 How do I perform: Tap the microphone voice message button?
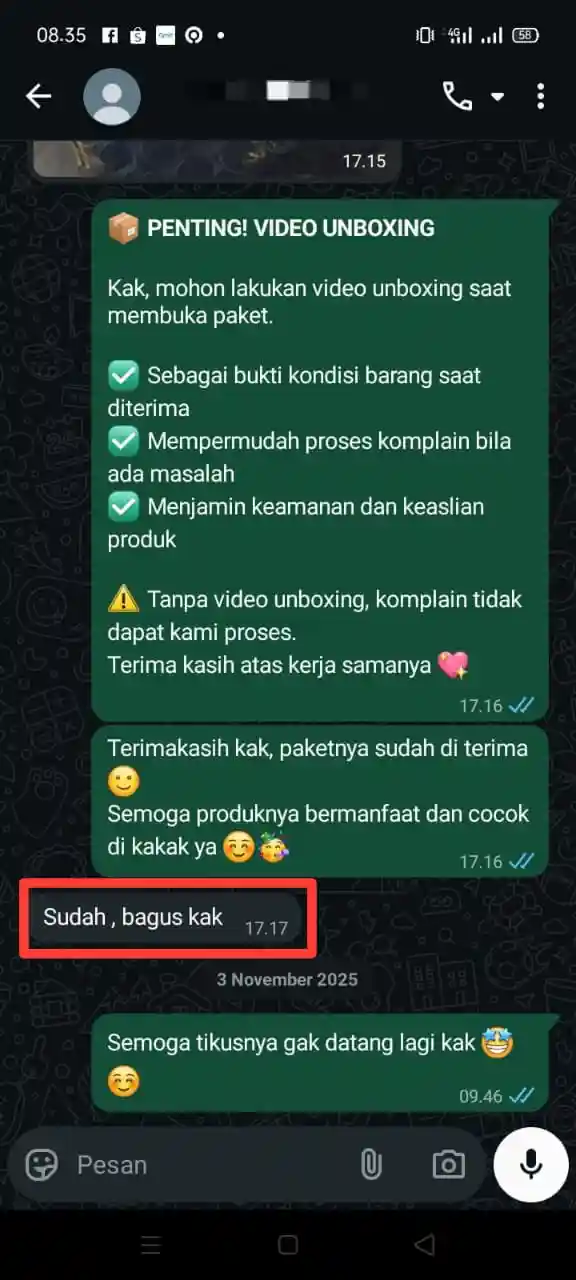531,1164
